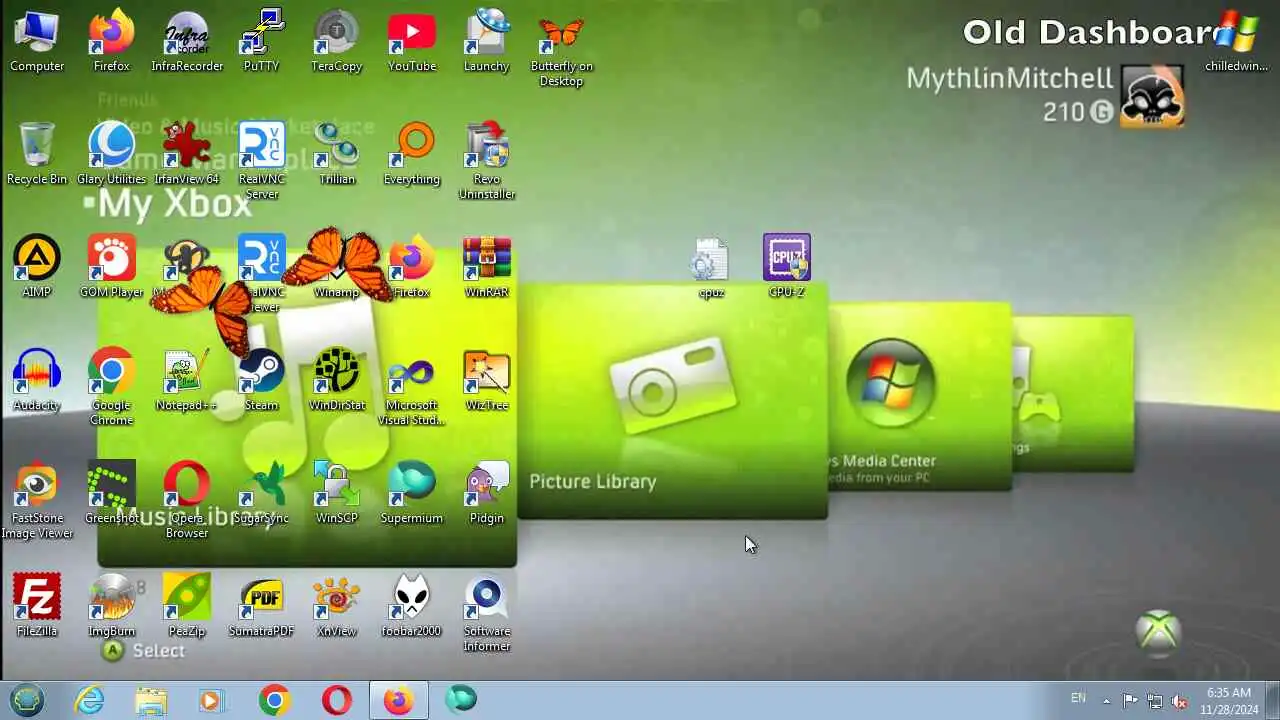Viewport: 1280px width, 720px height.
Task: Select the WinDirStat shortcut
Action: coord(337,380)
